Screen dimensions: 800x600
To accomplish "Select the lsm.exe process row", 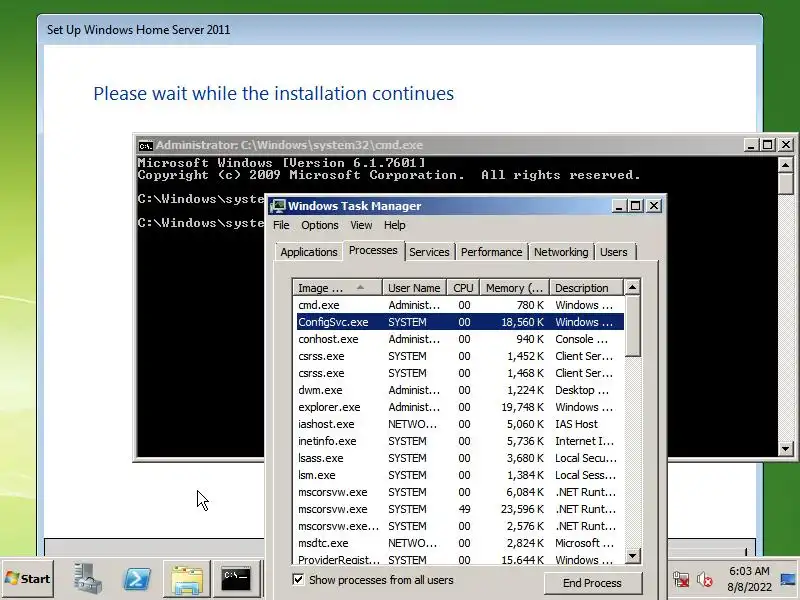I will [x=460, y=475].
